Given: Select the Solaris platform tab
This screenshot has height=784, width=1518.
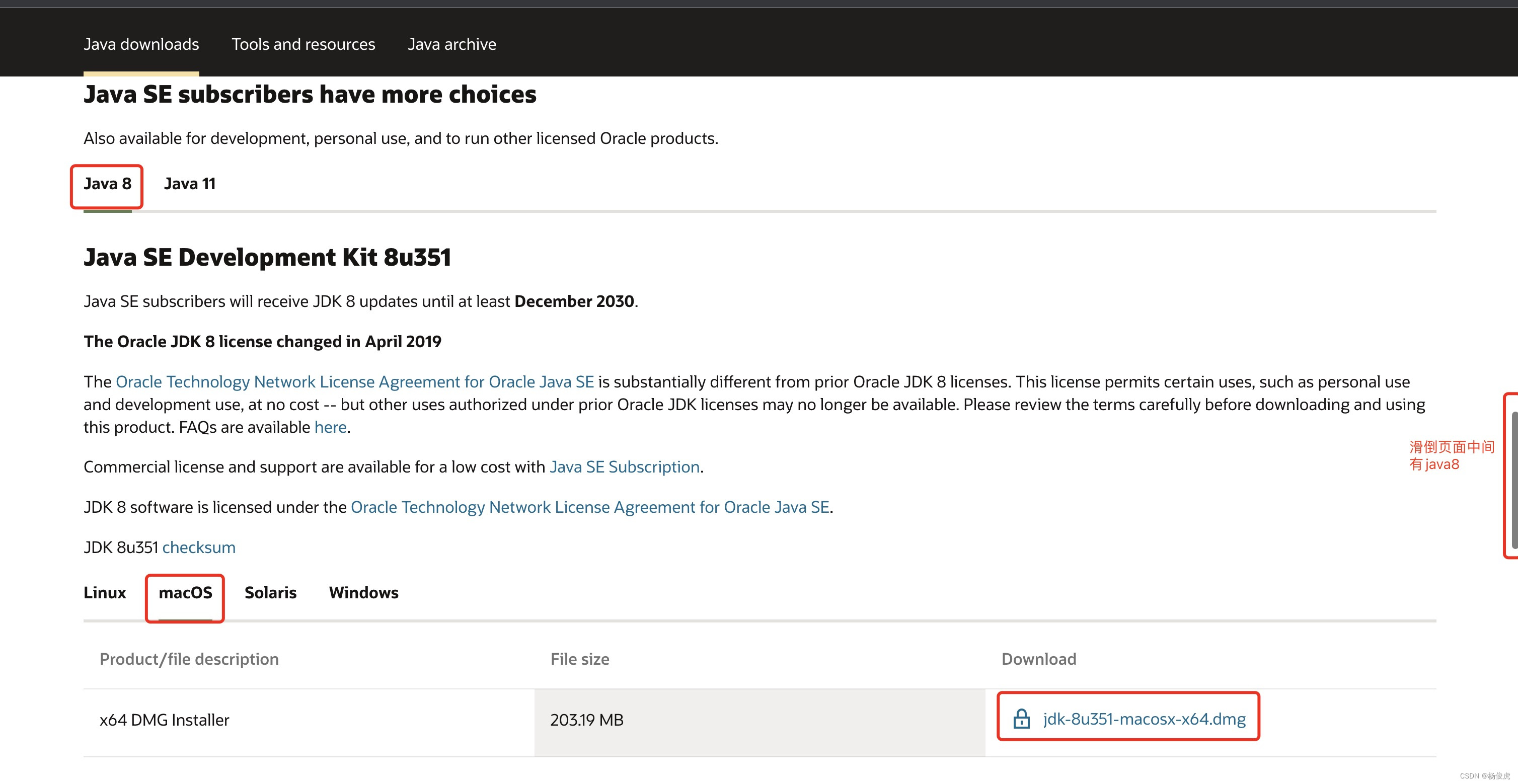Looking at the screenshot, I should [x=270, y=593].
